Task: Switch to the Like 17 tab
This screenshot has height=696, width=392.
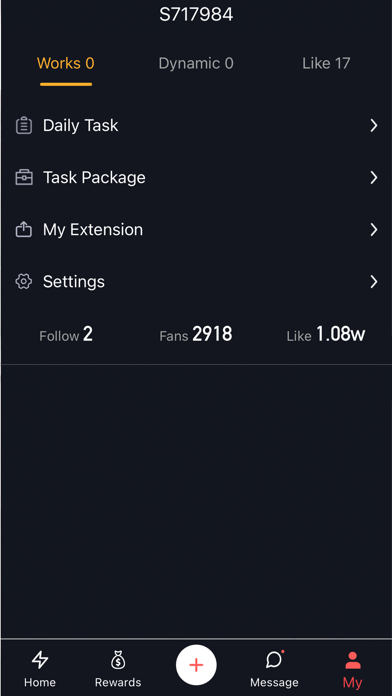Action: (326, 63)
